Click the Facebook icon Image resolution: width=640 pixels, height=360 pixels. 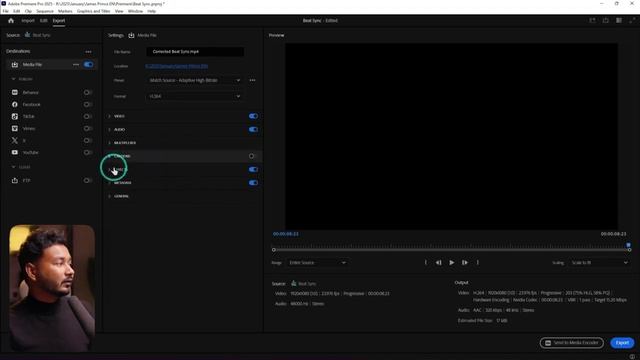(x=15, y=104)
